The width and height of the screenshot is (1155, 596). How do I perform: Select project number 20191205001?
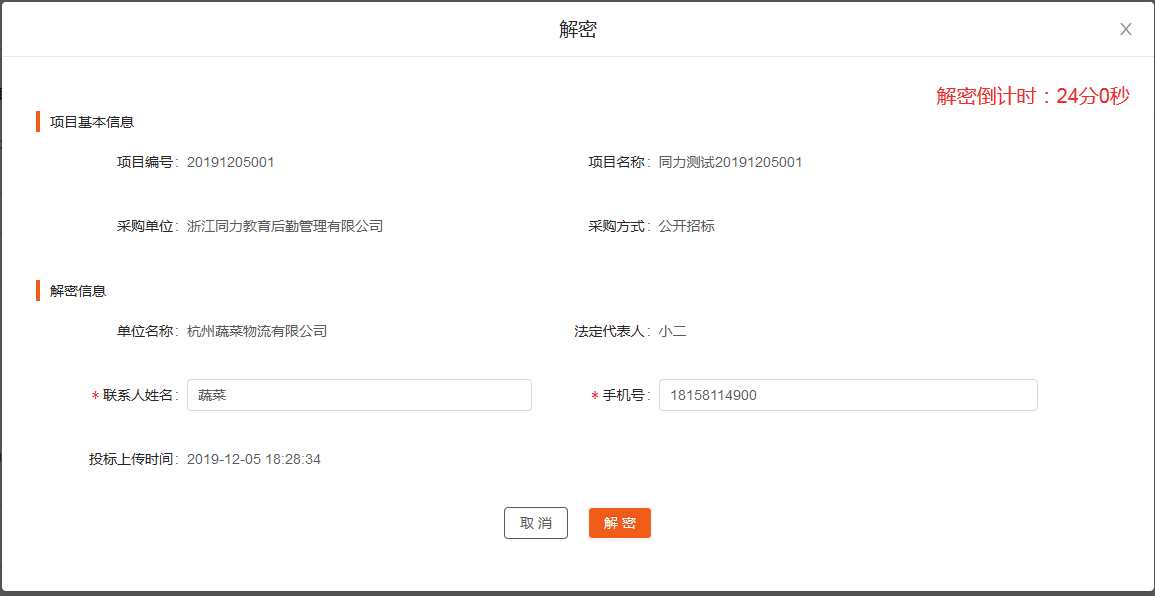pyautogui.click(x=231, y=162)
